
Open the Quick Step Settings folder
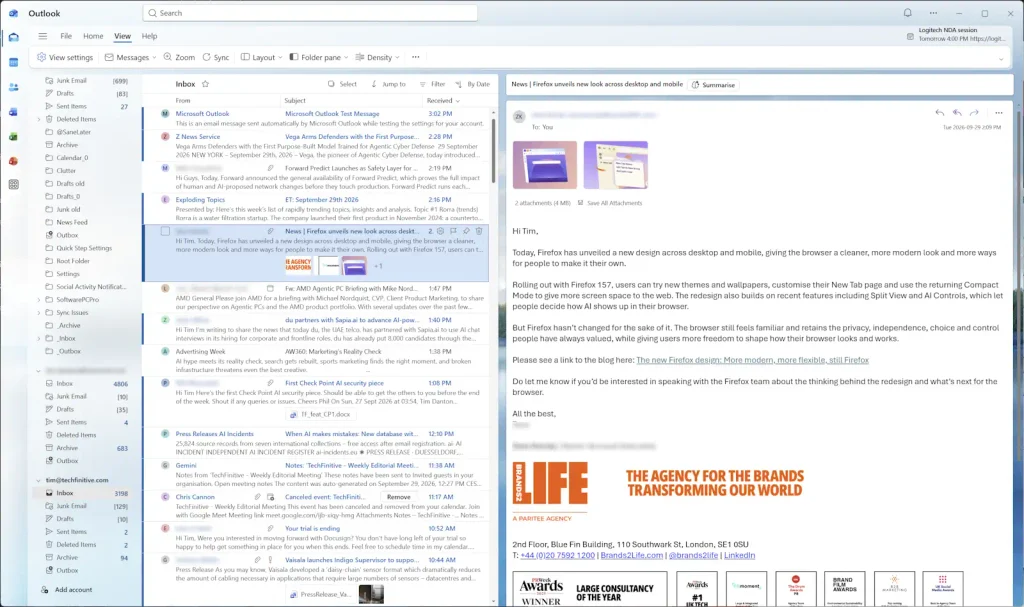(85, 248)
